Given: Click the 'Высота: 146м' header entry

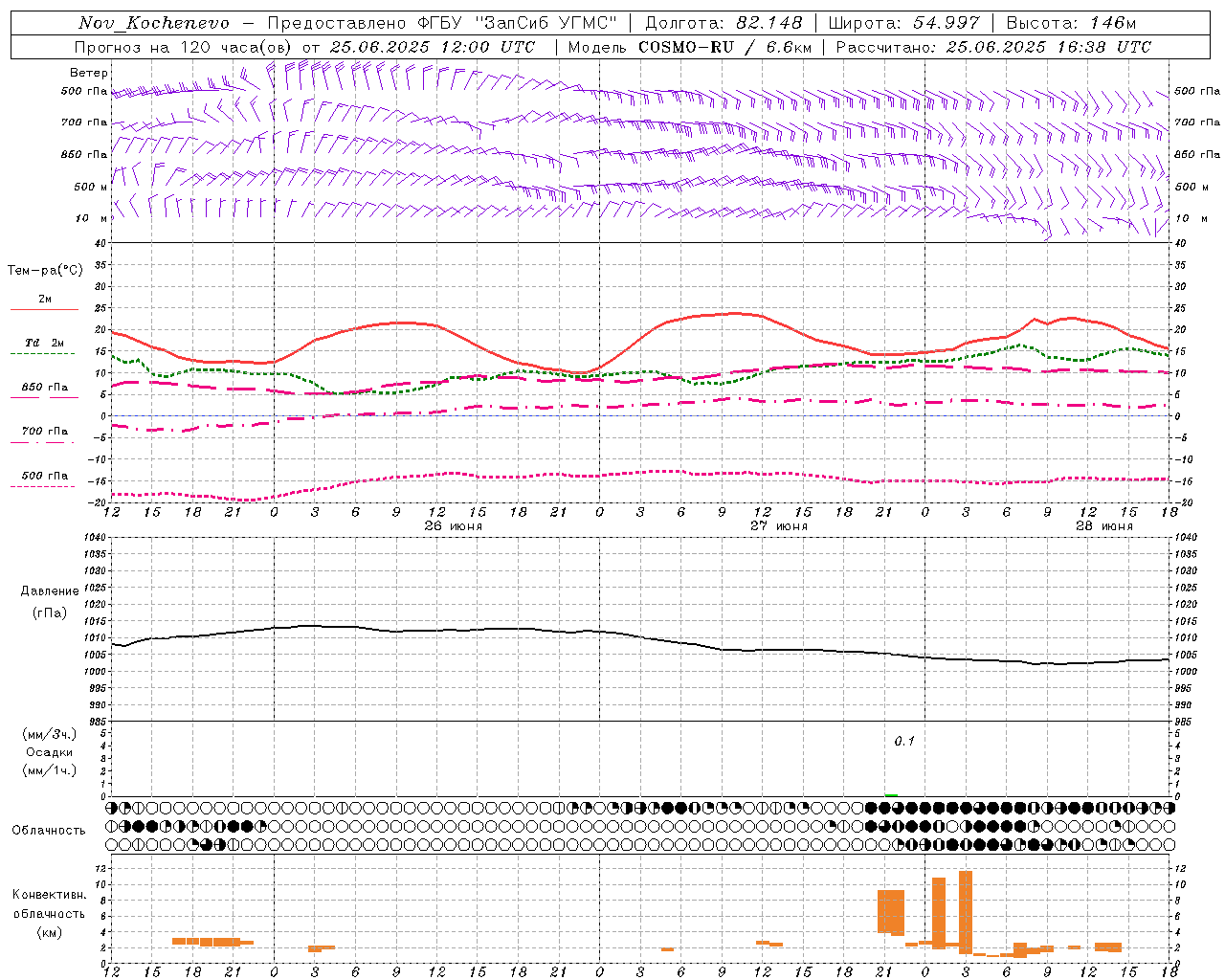Looking at the screenshot, I should (x=1072, y=23).
